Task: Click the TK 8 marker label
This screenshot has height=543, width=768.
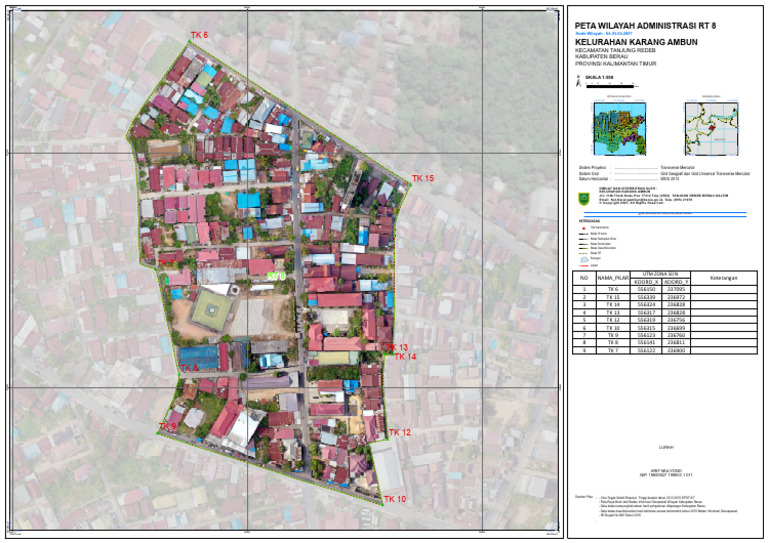Action: click(x=190, y=368)
